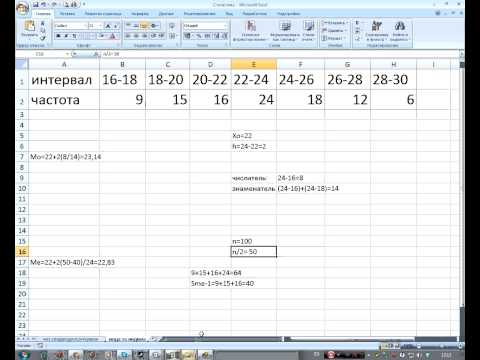The height and width of the screenshot is (360, 480).
Task: Click the font color swatch with red A
Action: pos(113,36)
